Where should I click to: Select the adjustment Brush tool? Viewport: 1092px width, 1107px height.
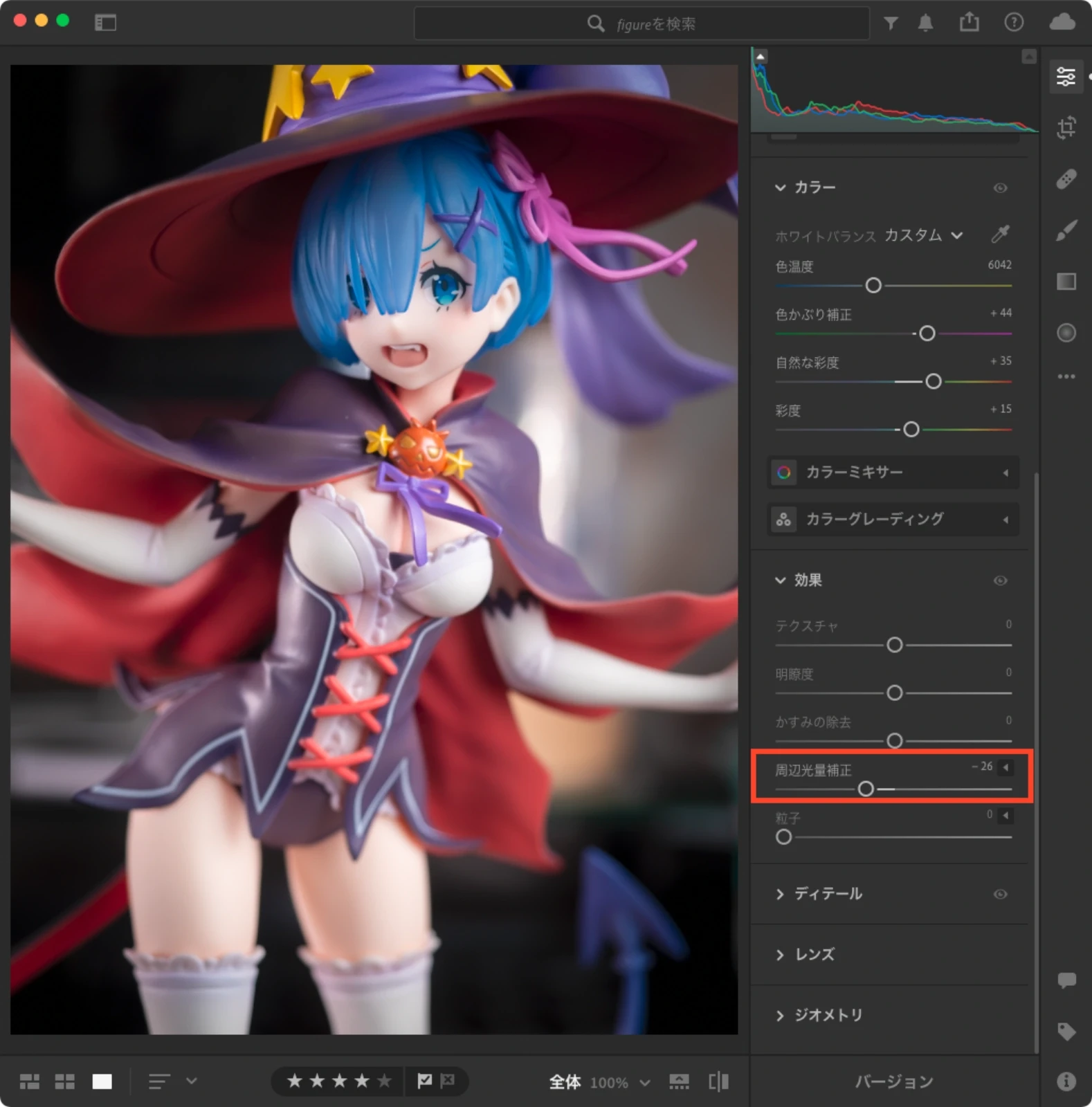(1066, 230)
